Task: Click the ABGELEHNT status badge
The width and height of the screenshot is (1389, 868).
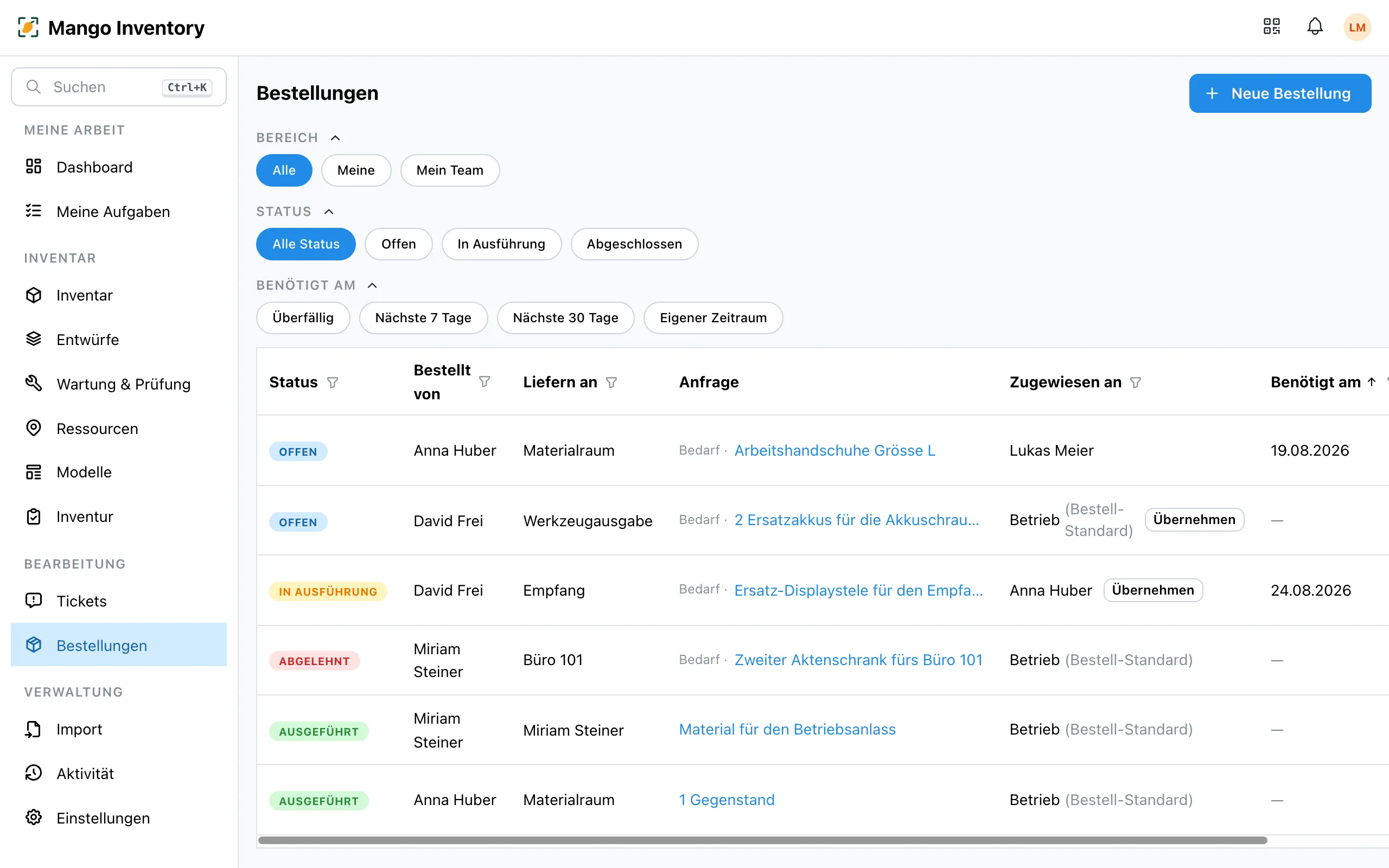Action: pyautogui.click(x=314, y=661)
